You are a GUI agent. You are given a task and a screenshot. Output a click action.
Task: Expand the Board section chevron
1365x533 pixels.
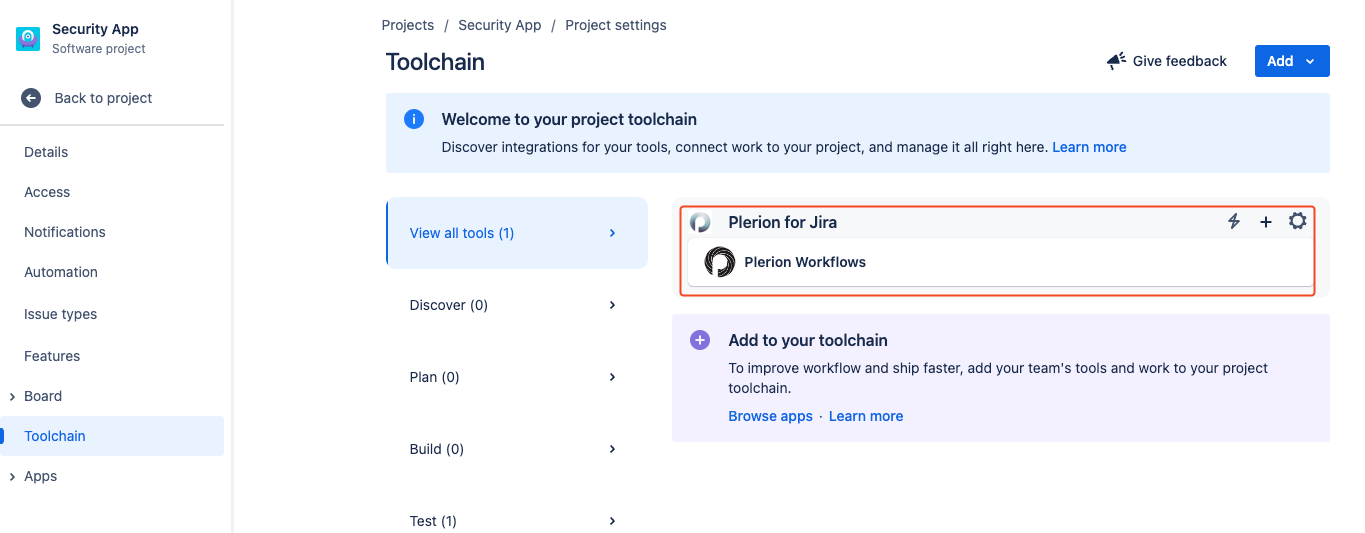click(x=11, y=397)
